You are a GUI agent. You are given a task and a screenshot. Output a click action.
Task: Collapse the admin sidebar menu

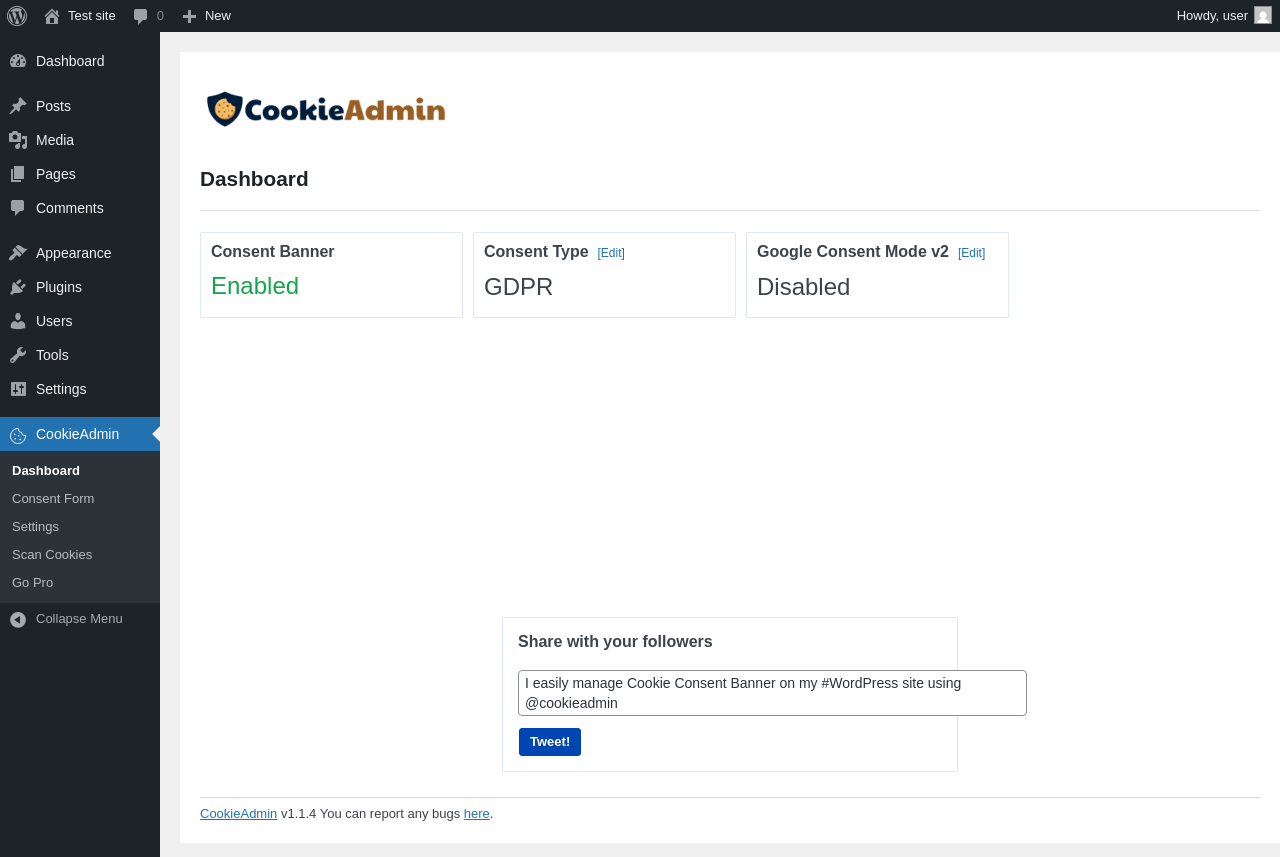pyautogui.click(x=66, y=619)
